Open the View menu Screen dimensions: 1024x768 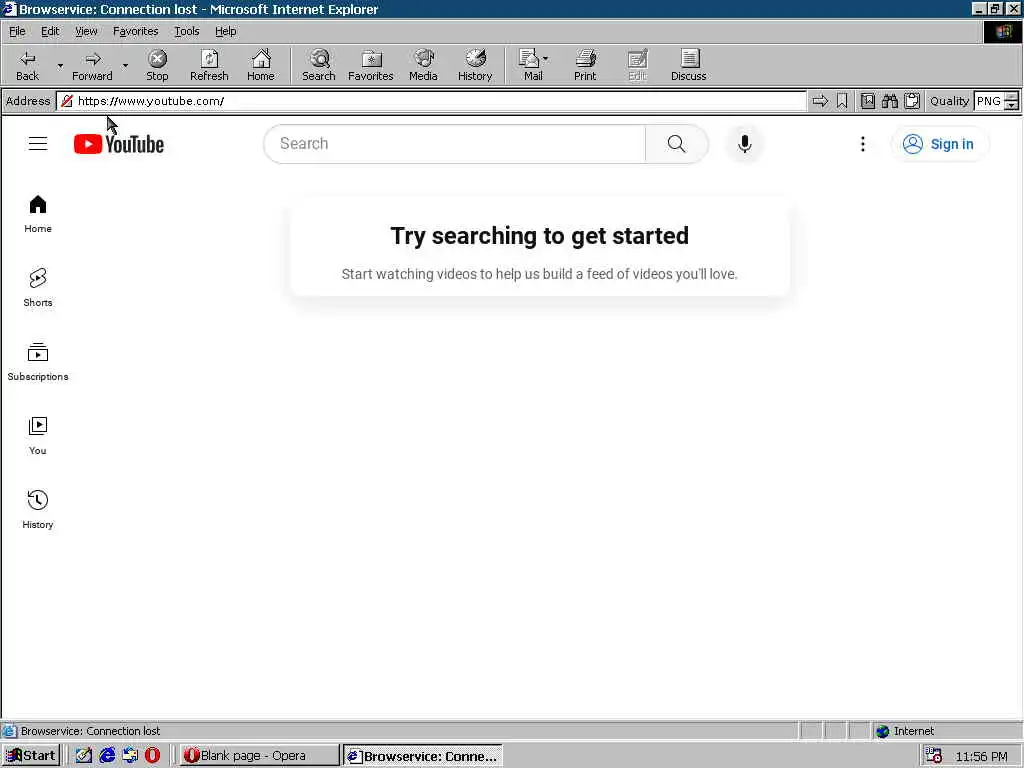pos(86,31)
